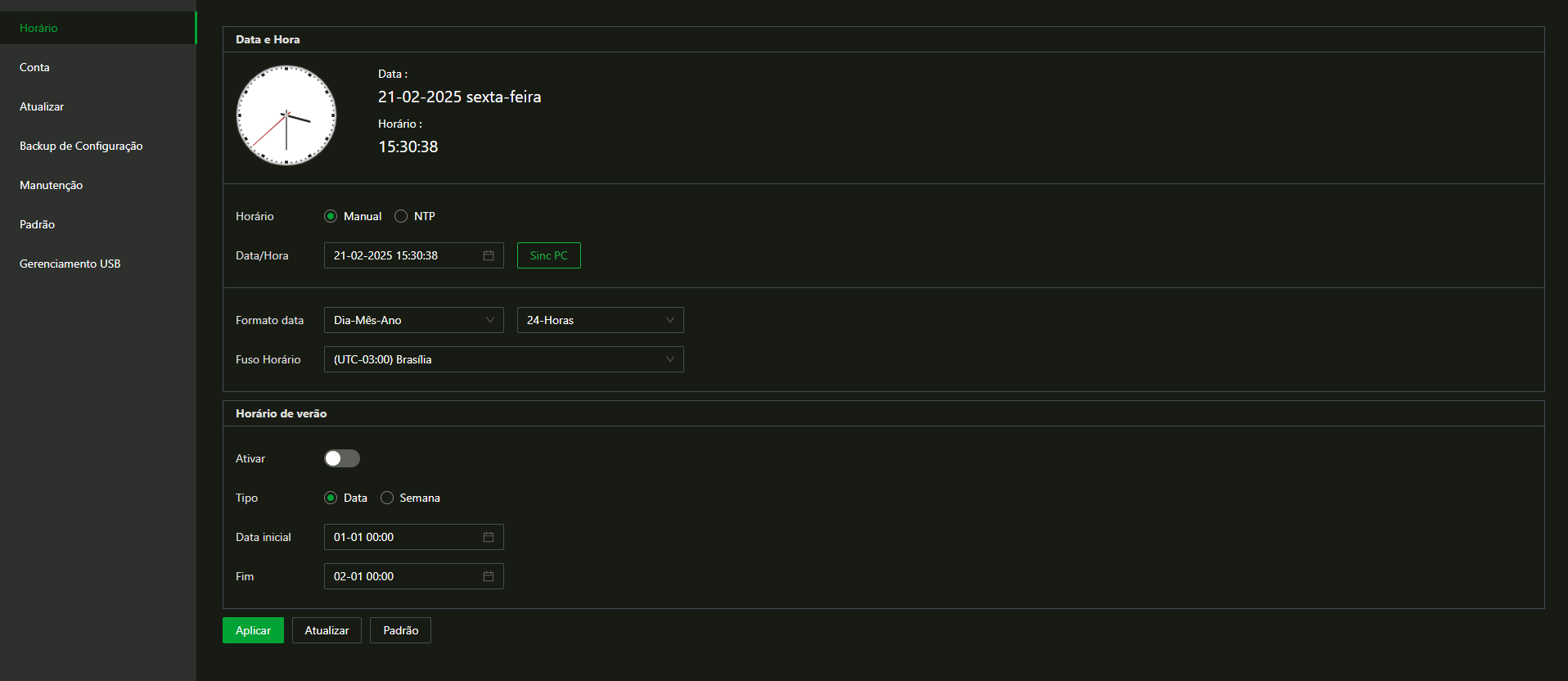Toggle the Ativar daylight saving switch

tap(342, 458)
